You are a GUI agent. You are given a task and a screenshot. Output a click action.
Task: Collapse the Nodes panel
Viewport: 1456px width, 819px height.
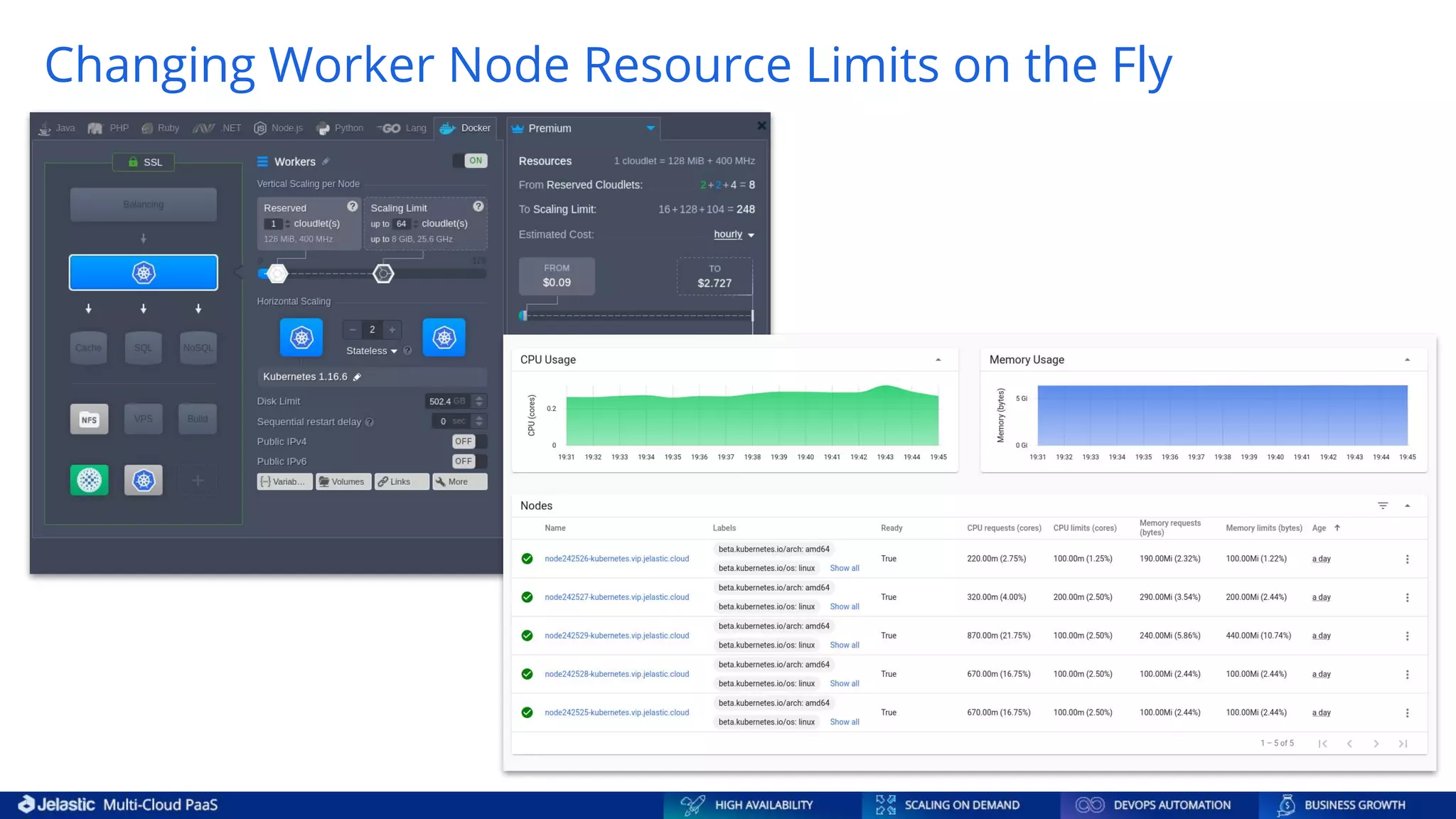click(1407, 505)
